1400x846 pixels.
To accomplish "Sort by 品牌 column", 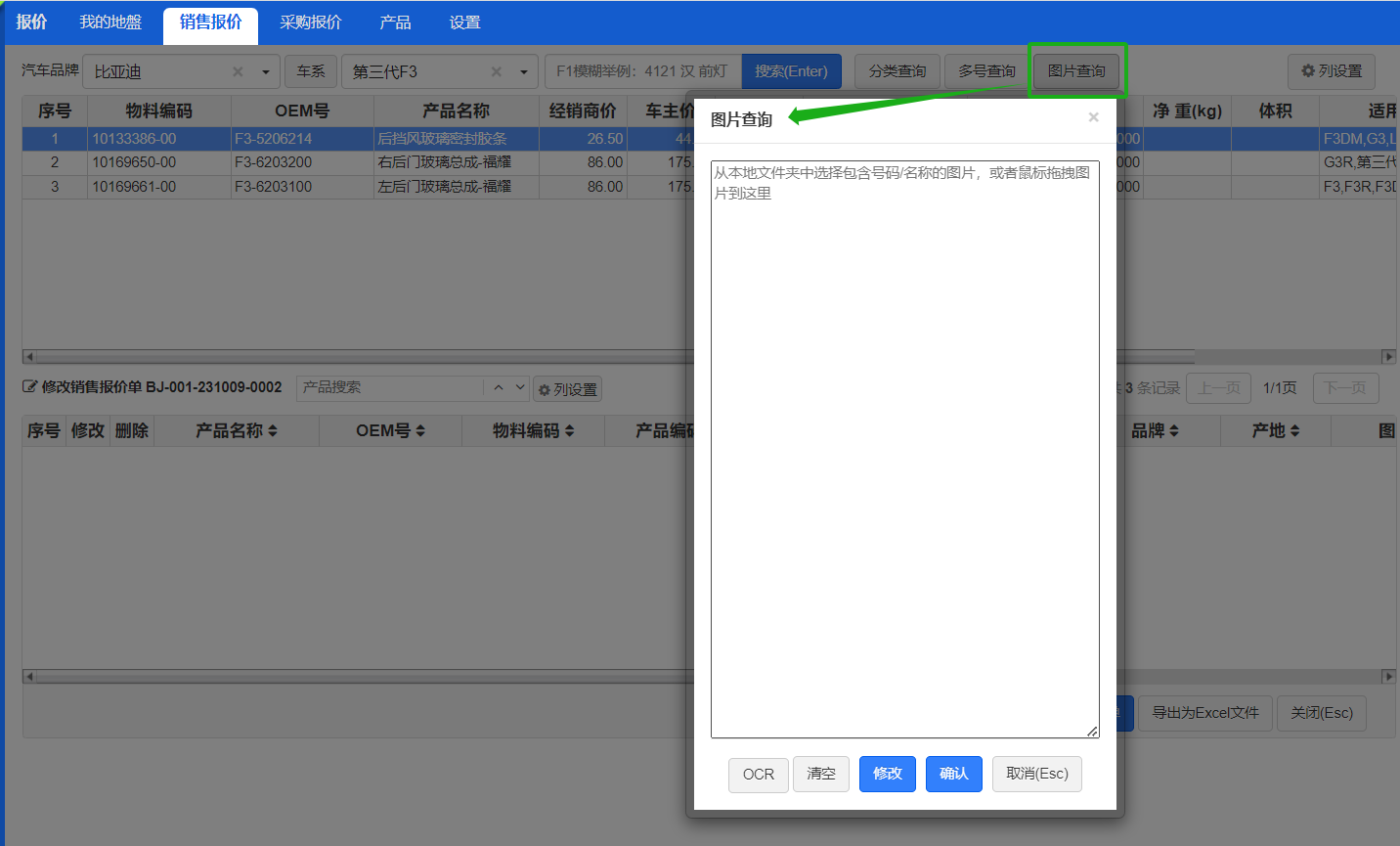I will pos(1155,430).
